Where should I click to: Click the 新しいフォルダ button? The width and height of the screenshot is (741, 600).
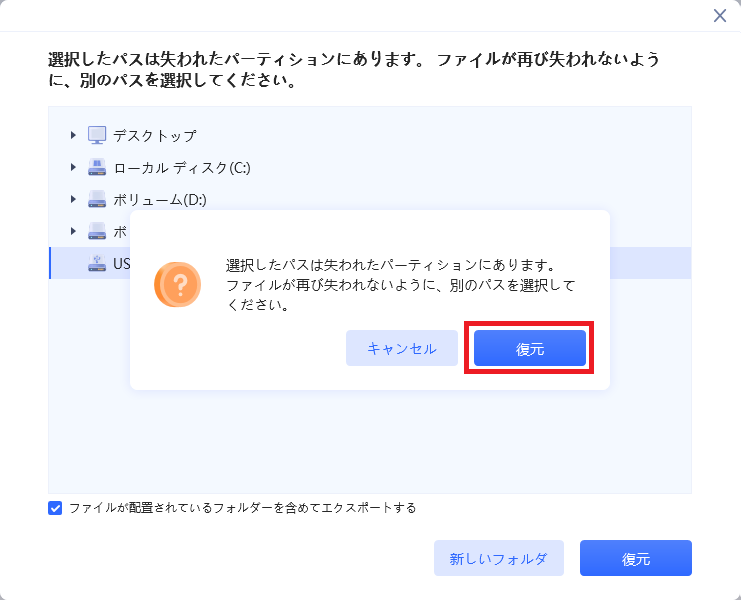pos(499,558)
